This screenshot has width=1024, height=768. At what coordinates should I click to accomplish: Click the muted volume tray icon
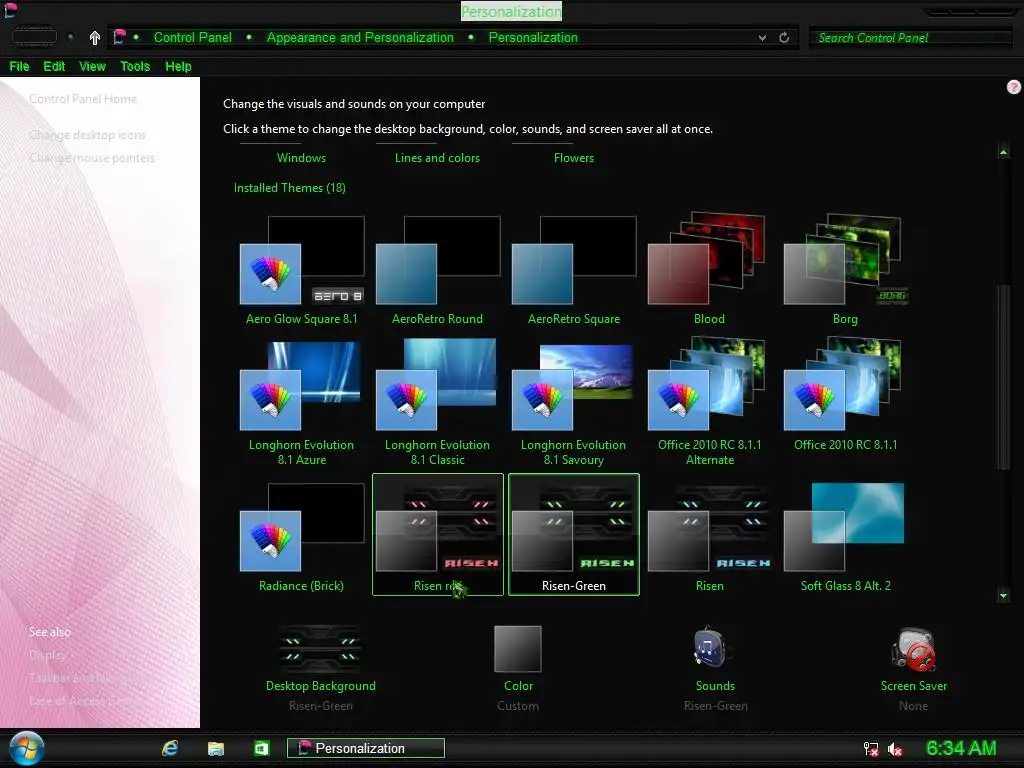[895, 749]
